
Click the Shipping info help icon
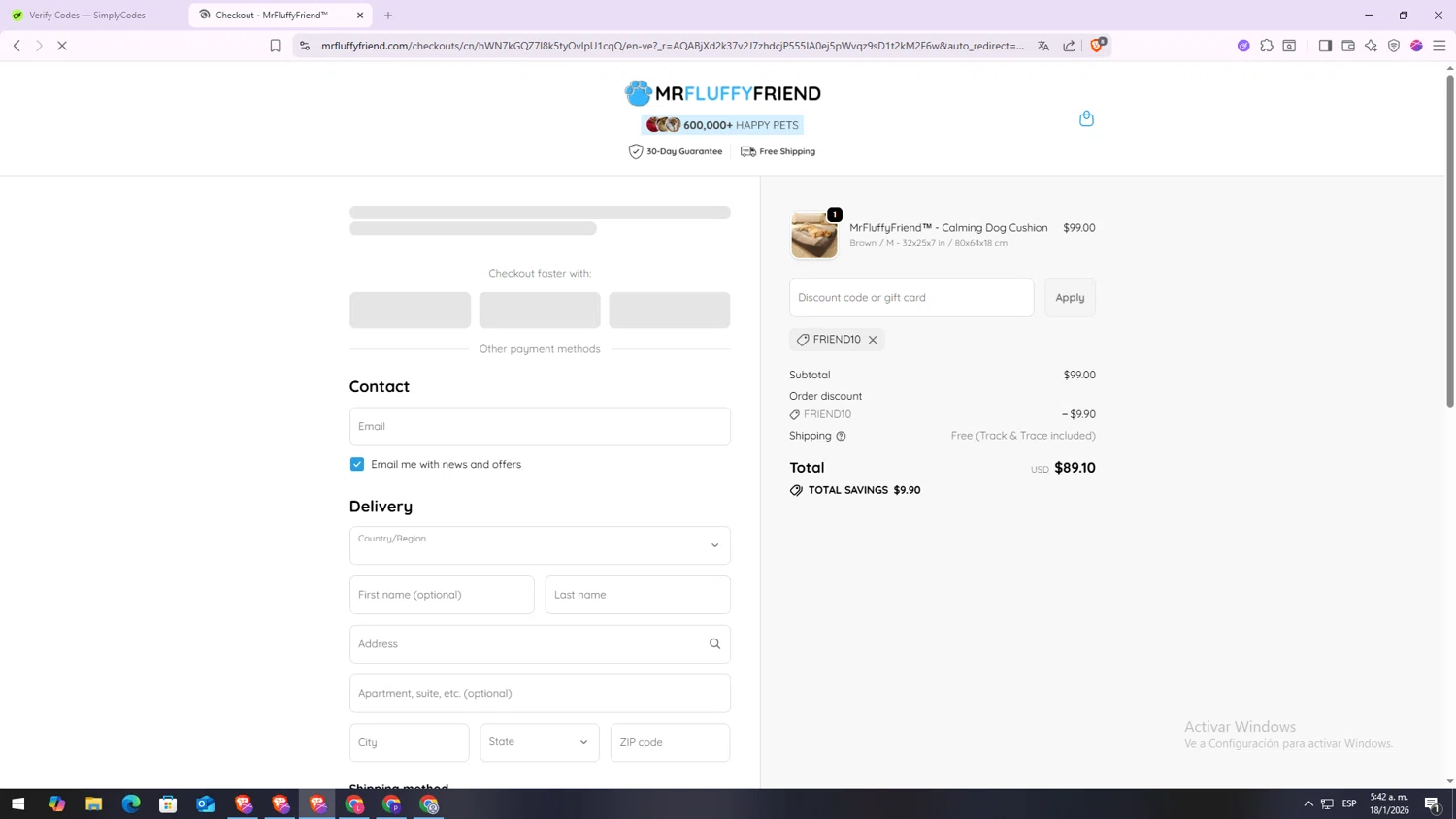pyautogui.click(x=841, y=436)
